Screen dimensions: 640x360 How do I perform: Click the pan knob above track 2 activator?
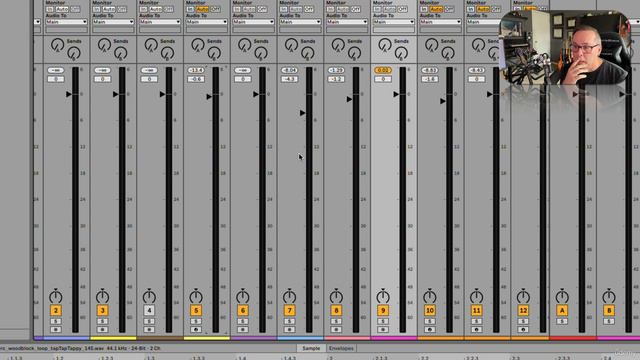click(x=56, y=296)
